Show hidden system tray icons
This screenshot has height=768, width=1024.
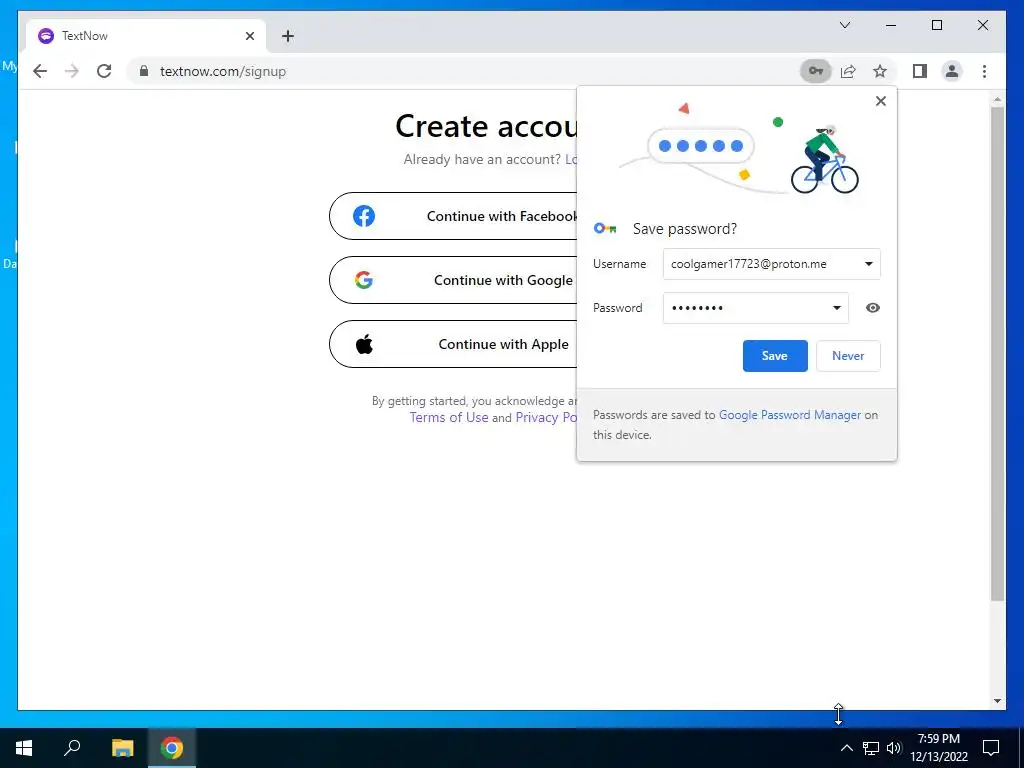coord(846,748)
